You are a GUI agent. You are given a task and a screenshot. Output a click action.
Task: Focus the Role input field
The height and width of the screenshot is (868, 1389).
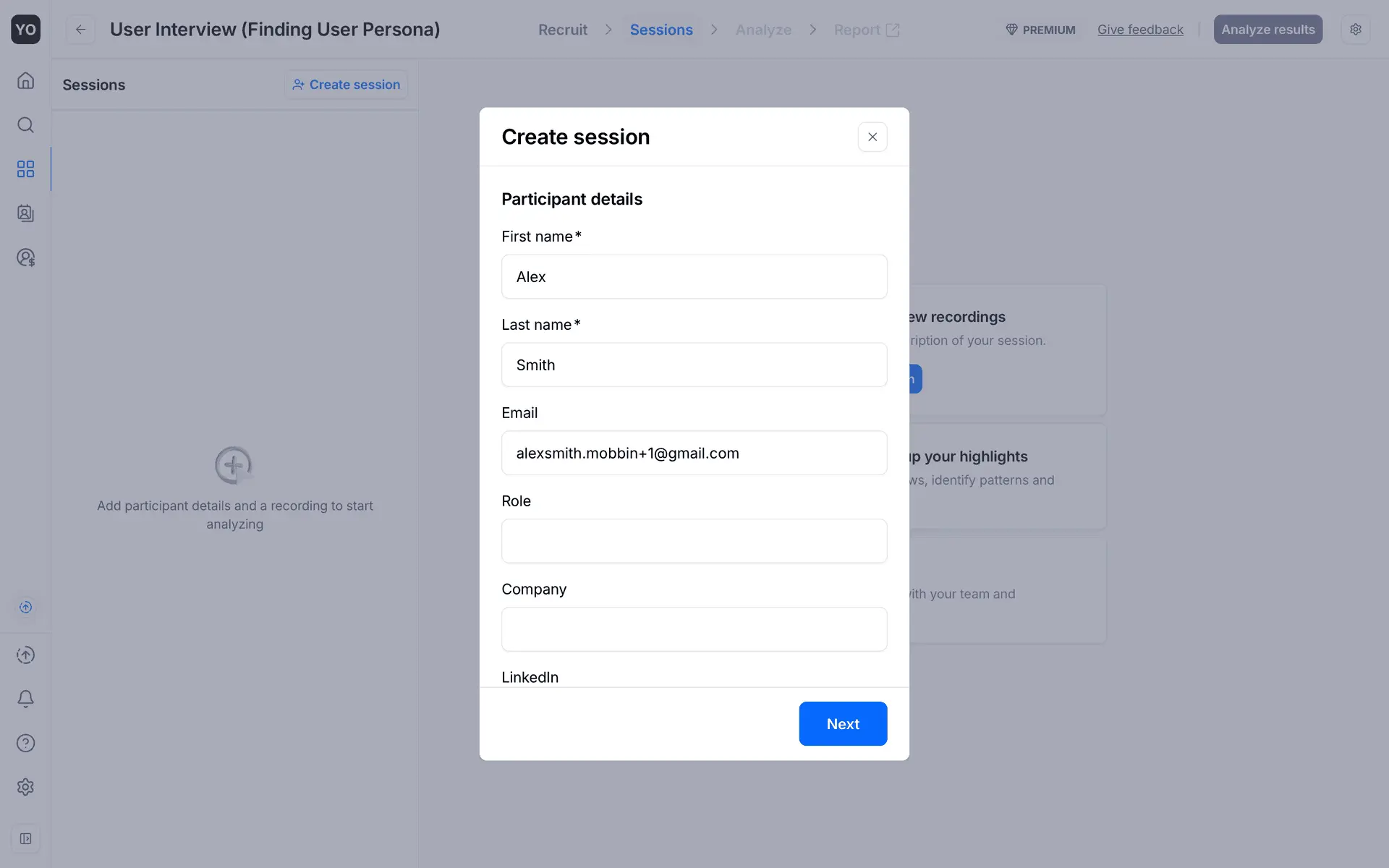[x=694, y=541]
